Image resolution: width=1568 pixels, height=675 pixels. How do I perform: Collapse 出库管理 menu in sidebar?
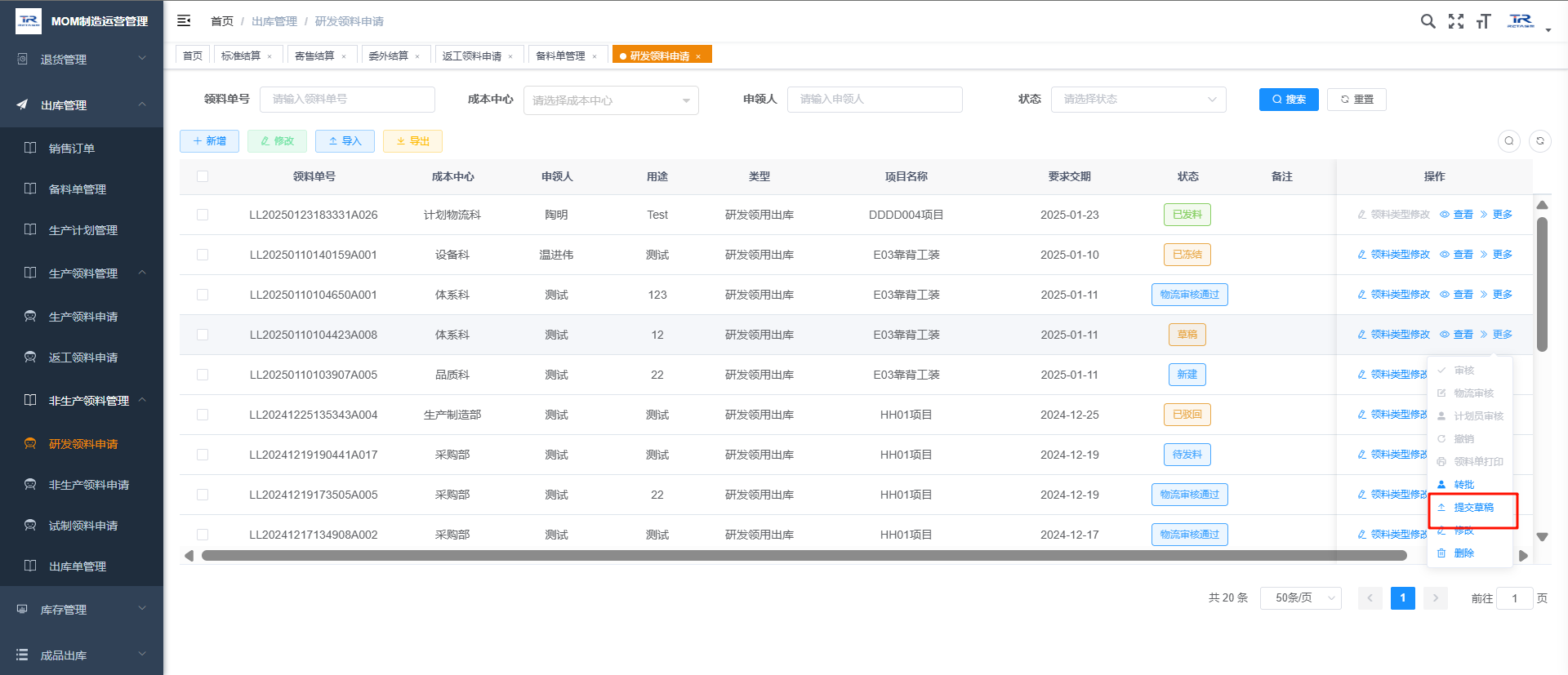(82, 105)
